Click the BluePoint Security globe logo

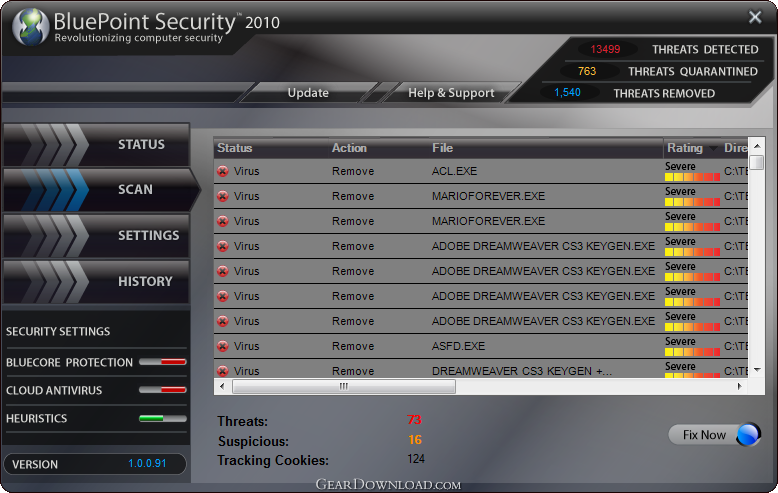click(30, 27)
